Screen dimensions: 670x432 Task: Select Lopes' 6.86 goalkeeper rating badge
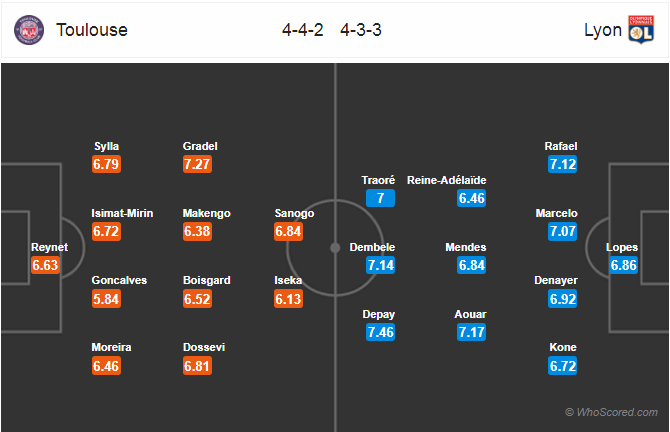point(623,265)
